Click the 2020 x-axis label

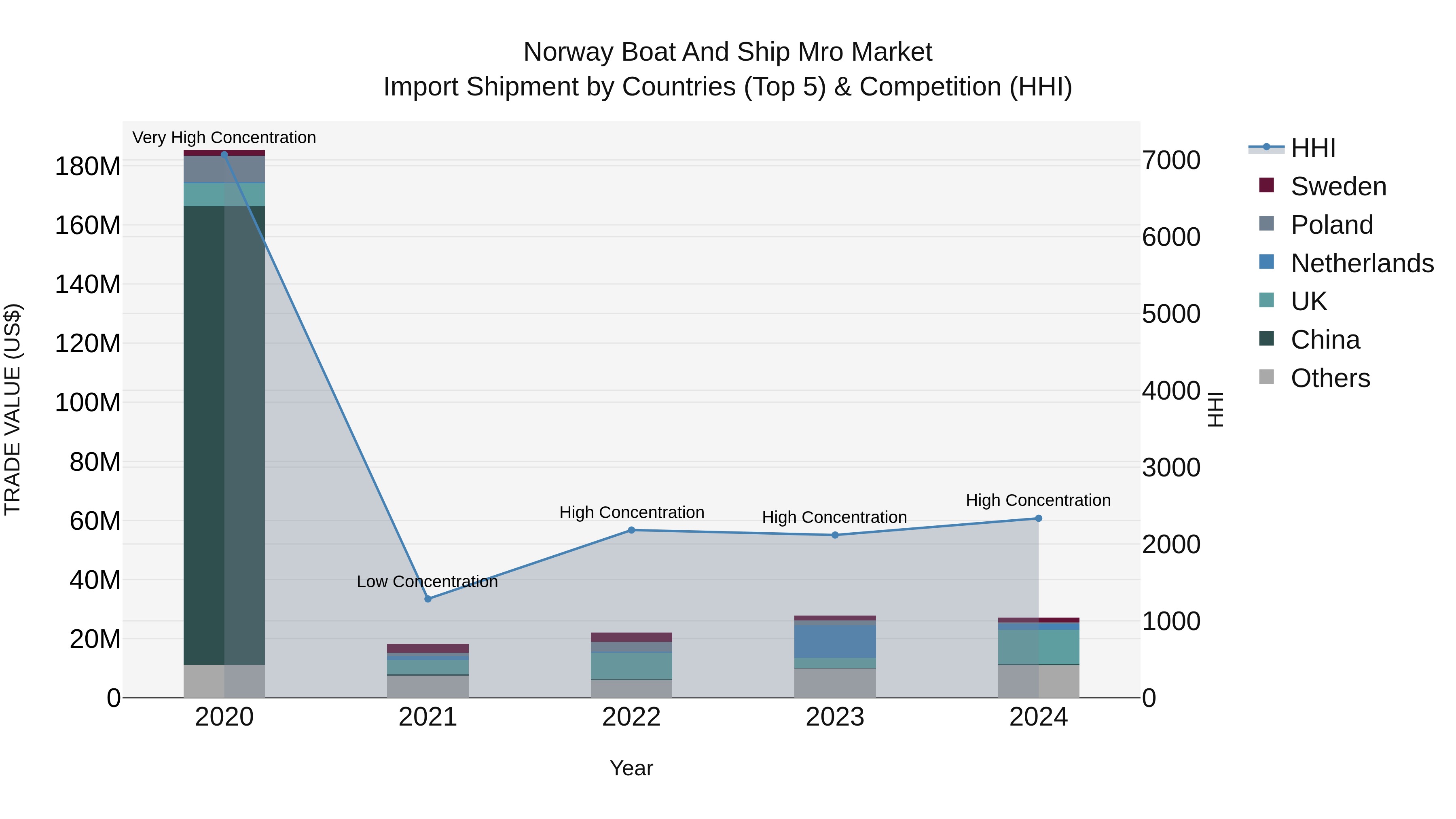click(x=224, y=717)
